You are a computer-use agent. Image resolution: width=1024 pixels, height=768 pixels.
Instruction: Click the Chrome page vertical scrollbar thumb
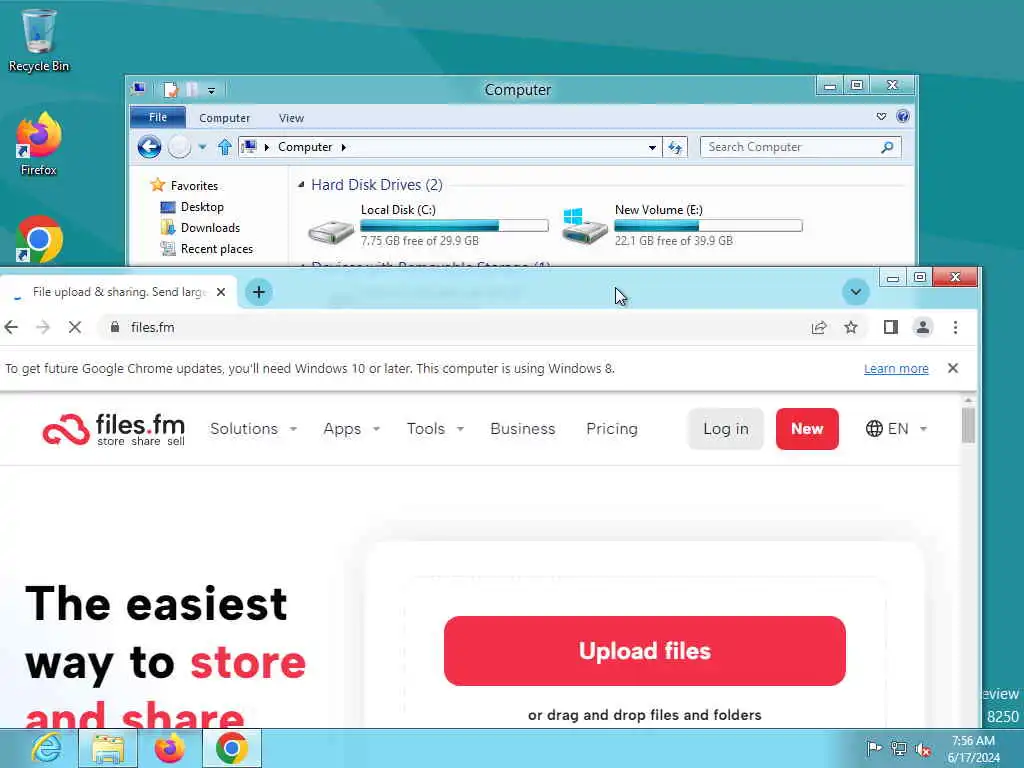pyautogui.click(x=968, y=425)
